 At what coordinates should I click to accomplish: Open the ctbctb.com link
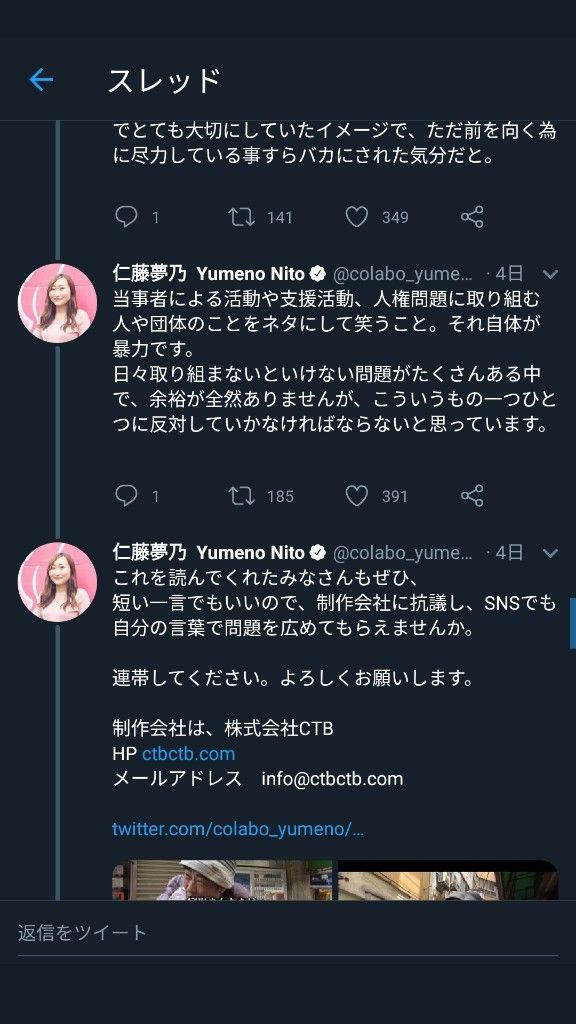(188, 754)
